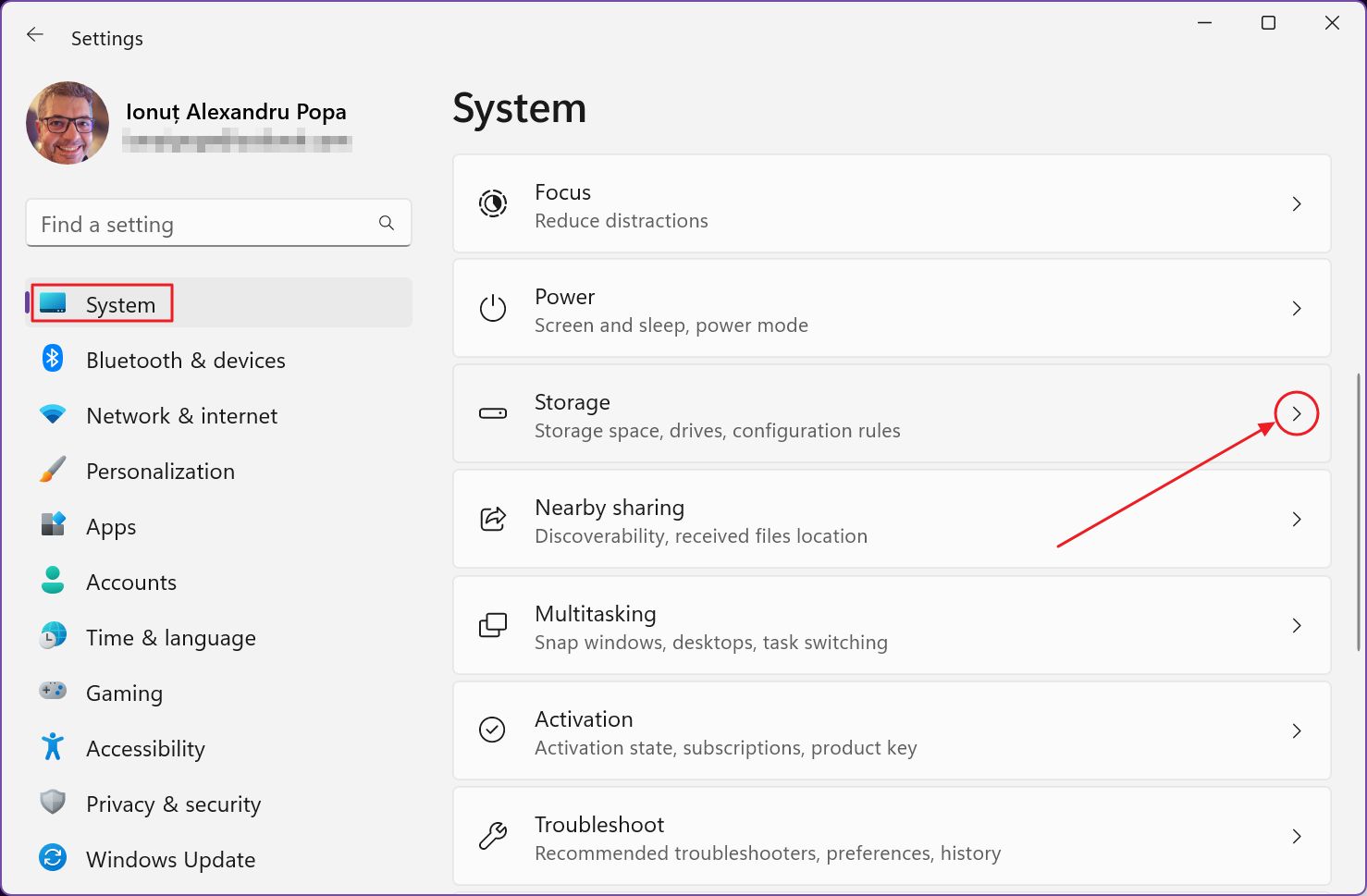The width and height of the screenshot is (1367, 896).
Task: Select the System monitor icon in sidebar
Action: [x=53, y=303]
